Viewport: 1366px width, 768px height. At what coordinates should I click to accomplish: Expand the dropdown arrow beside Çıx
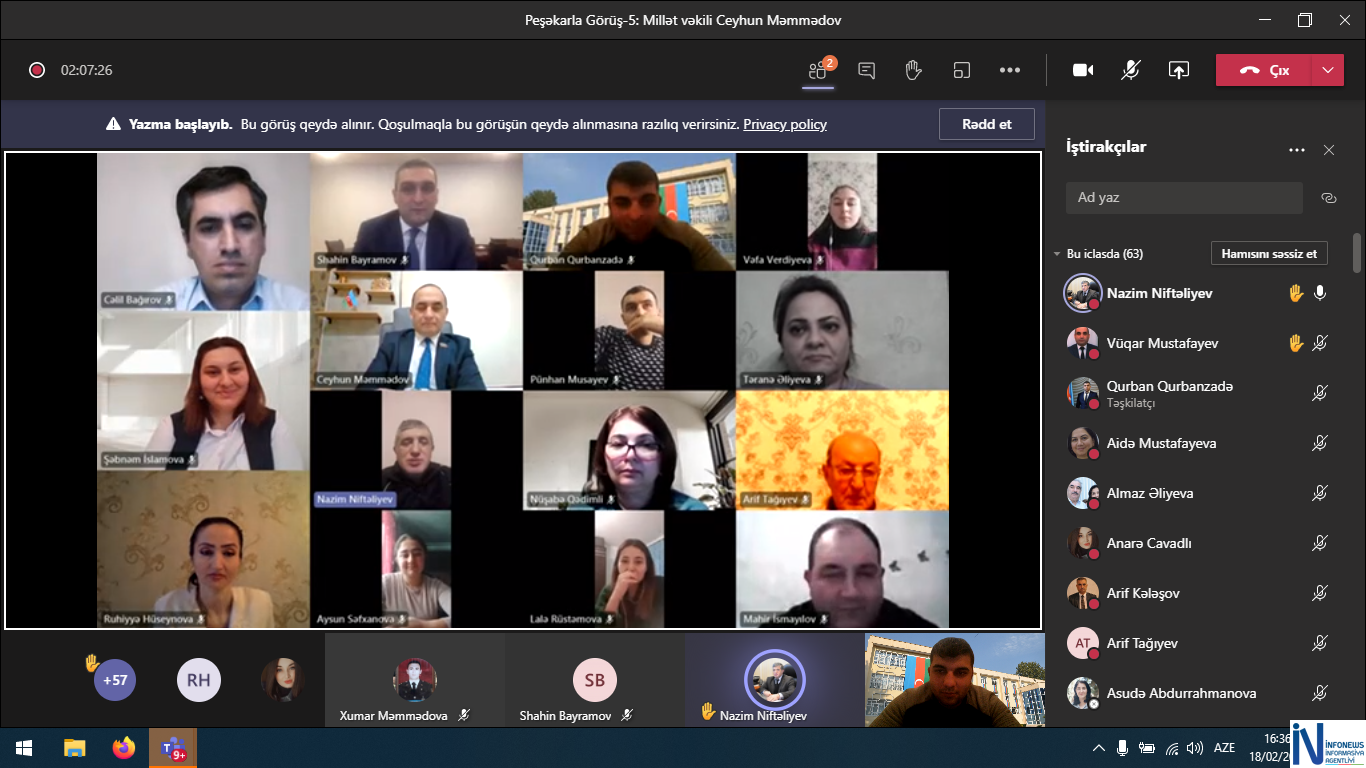(1327, 70)
